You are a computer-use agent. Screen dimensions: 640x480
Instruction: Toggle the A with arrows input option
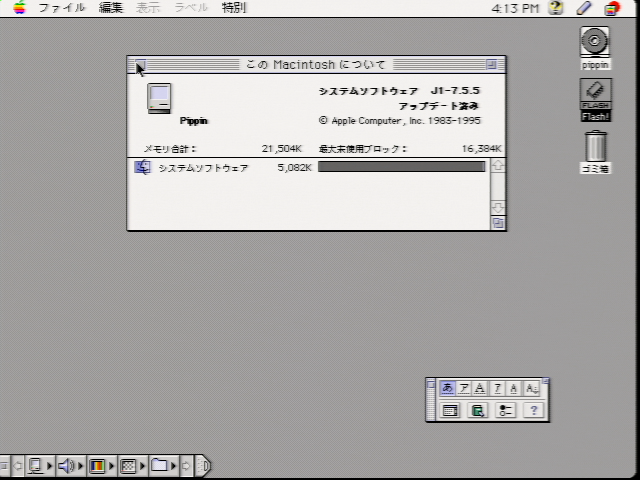(x=531, y=388)
